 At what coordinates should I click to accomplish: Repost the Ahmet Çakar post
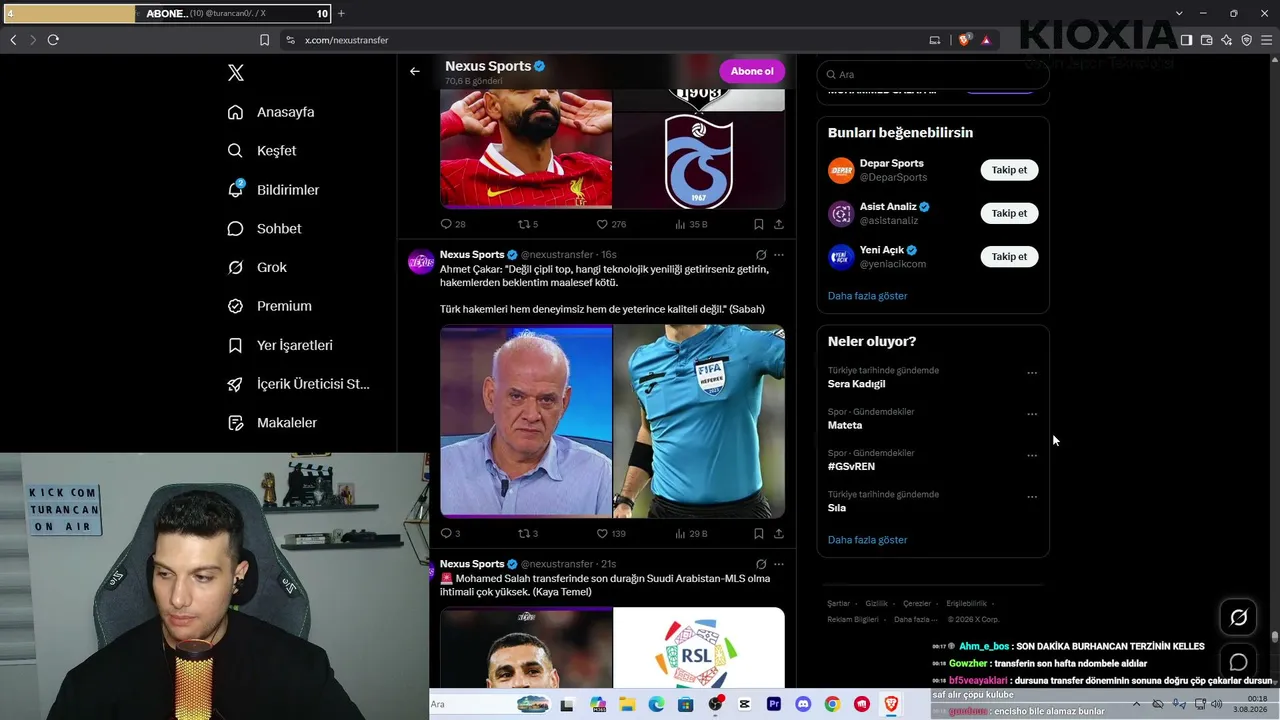click(x=528, y=534)
